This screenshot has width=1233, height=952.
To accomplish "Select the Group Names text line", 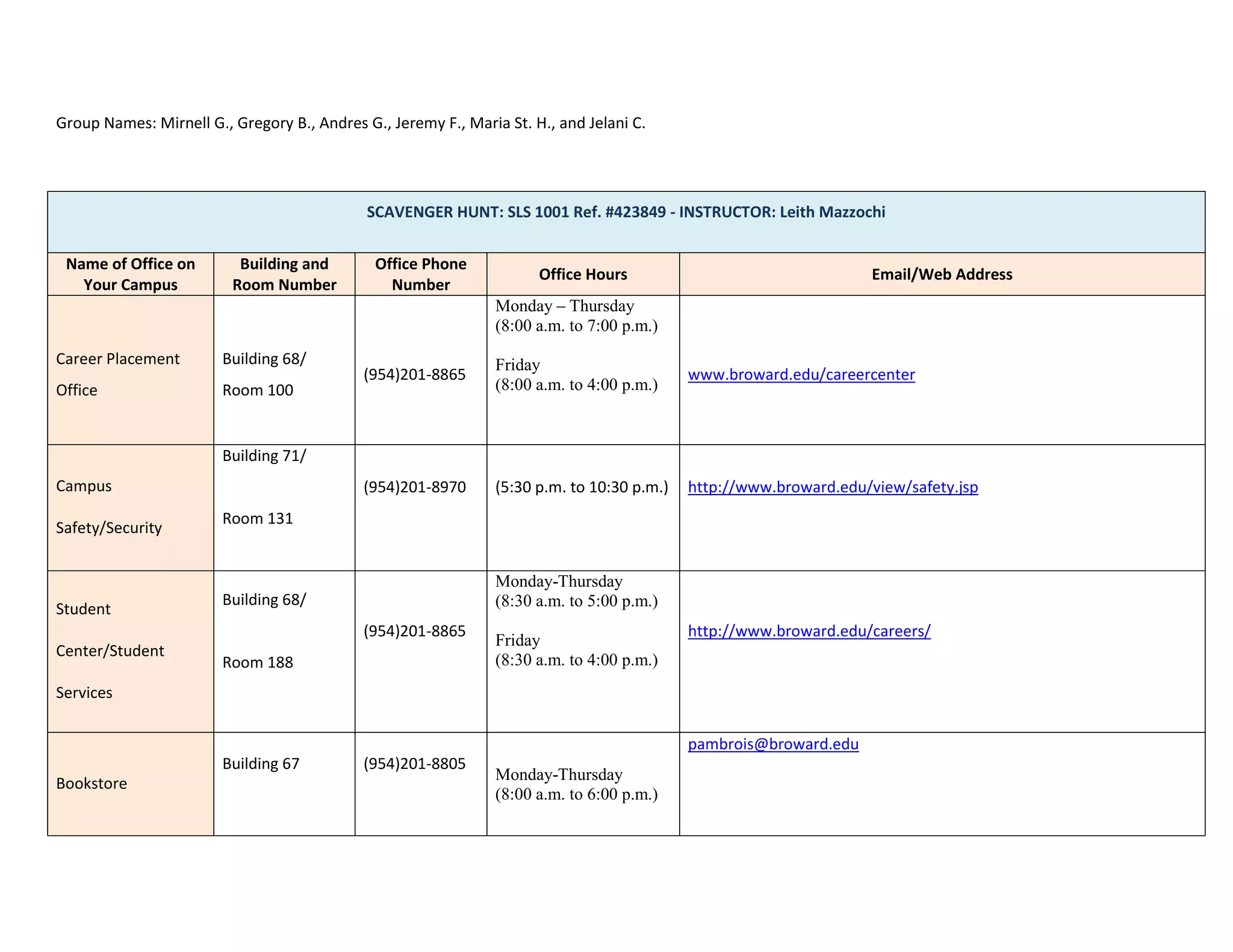I will 350,123.
